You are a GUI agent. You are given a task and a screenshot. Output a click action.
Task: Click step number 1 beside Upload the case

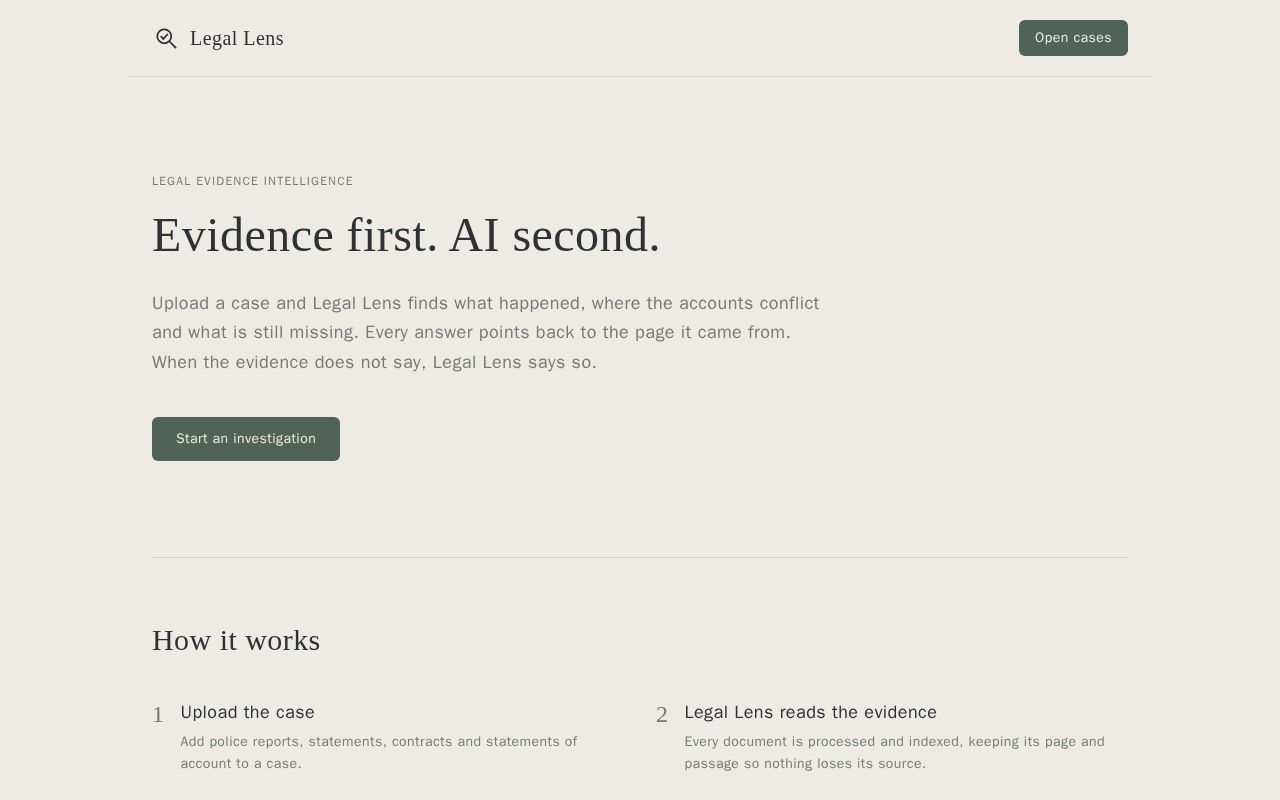coord(158,715)
